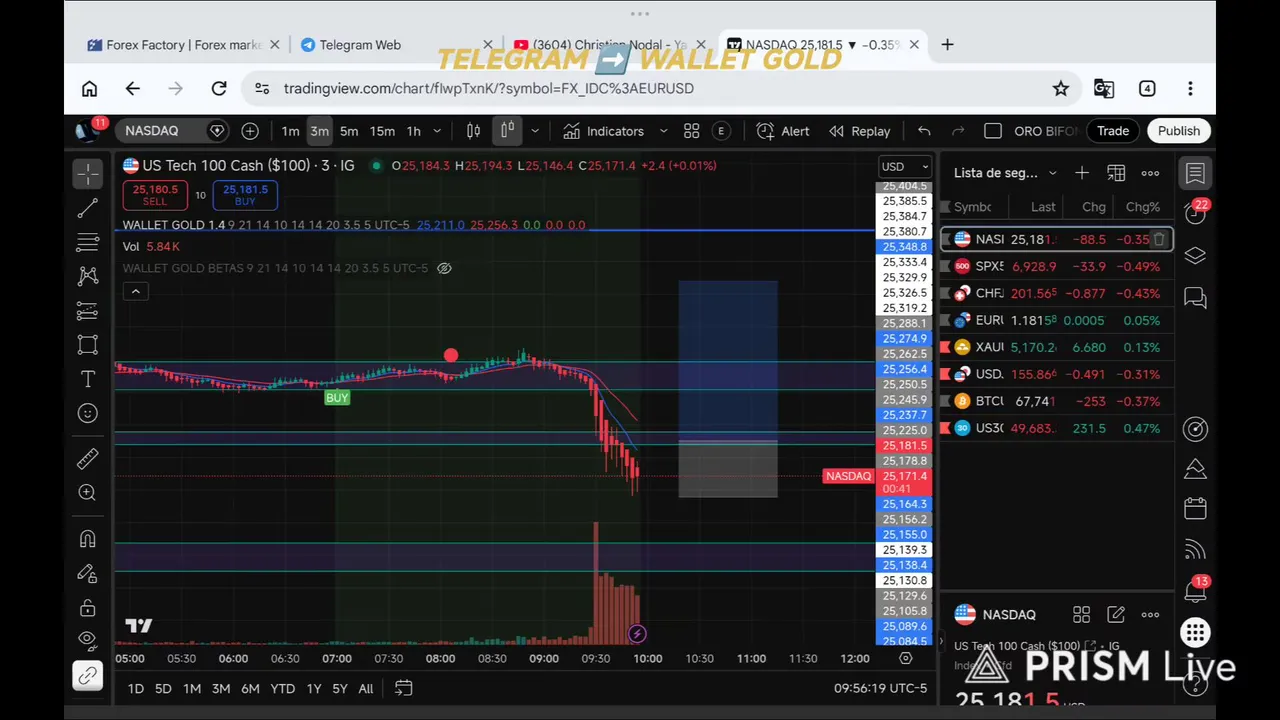Select the 1m timeframe
This screenshot has width=1280, height=720.
(290, 131)
